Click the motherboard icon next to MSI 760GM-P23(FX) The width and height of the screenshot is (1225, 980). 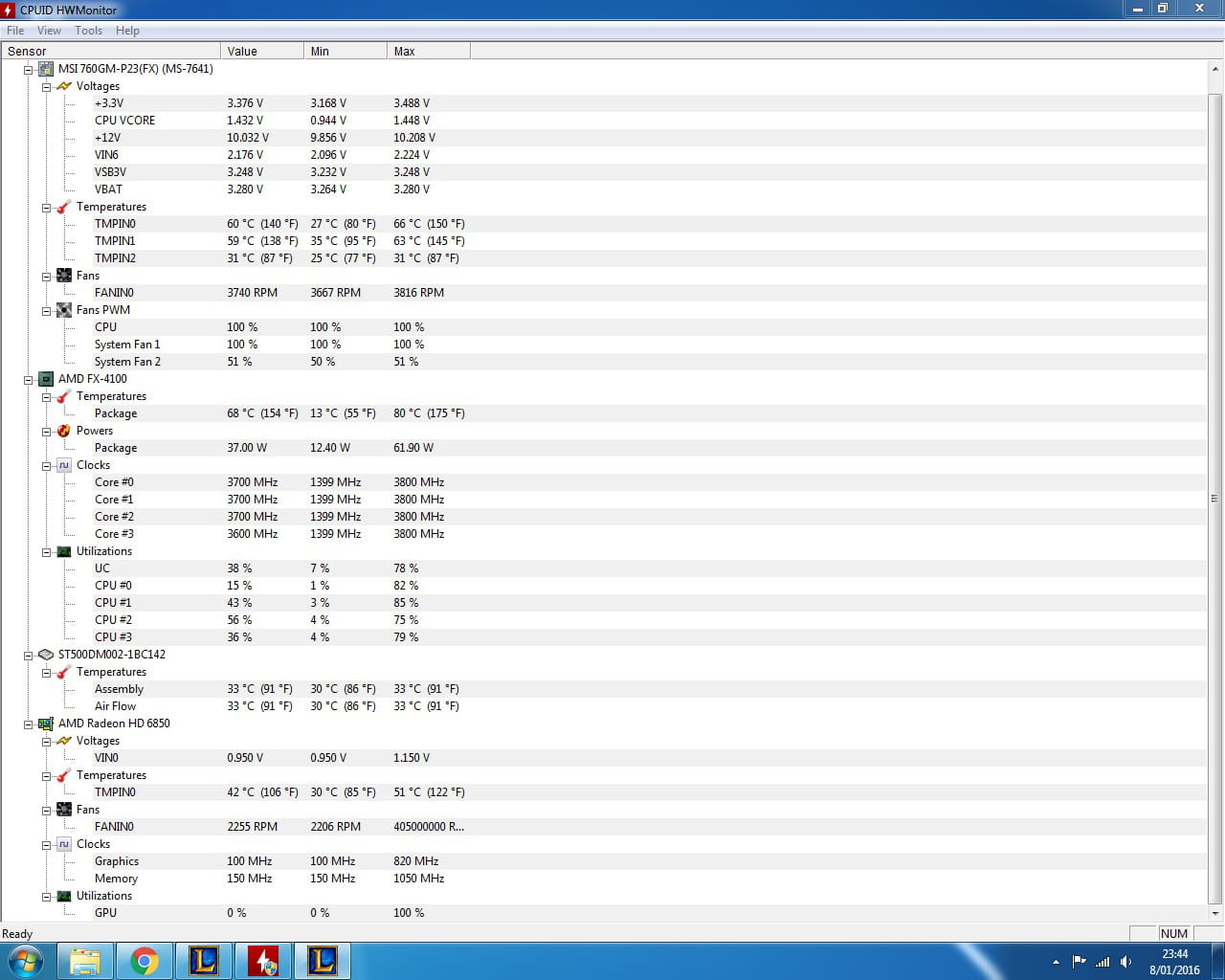(x=45, y=69)
